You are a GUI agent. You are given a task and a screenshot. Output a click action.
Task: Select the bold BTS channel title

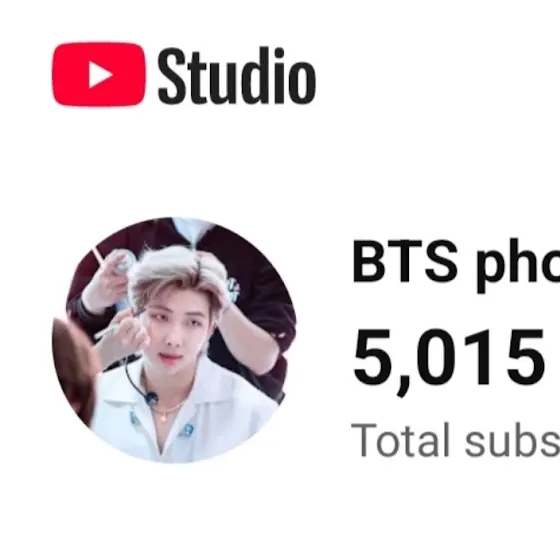pyautogui.click(x=456, y=264)
